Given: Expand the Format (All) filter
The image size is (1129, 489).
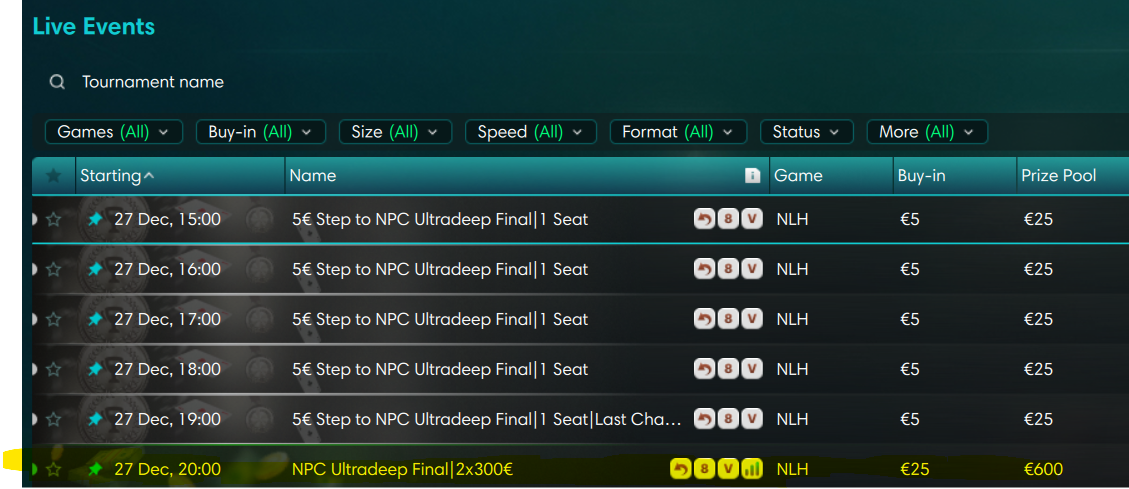Looking at the screenshot, I should tap(678, 132).
